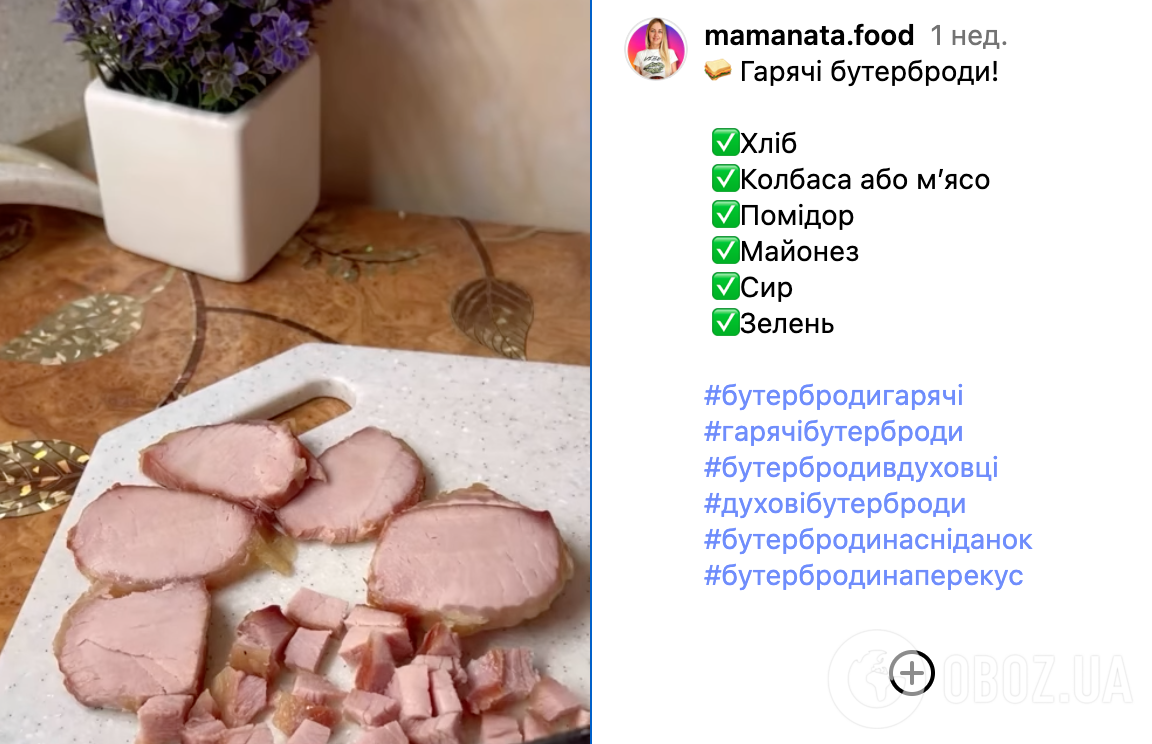1152x744 pixels.
Task: Open hashtag #бутербродигарячі
Action: (x=833, y=395)
